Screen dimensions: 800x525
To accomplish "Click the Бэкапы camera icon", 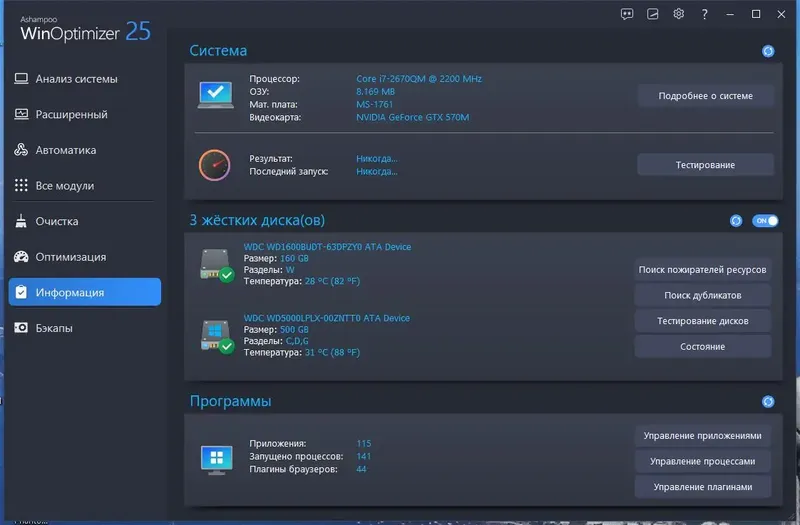I will [21, 328].
